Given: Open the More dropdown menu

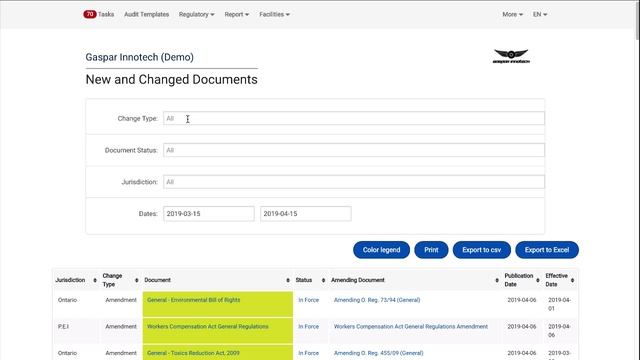Looking at the screenshot, I should coord(512,14).
